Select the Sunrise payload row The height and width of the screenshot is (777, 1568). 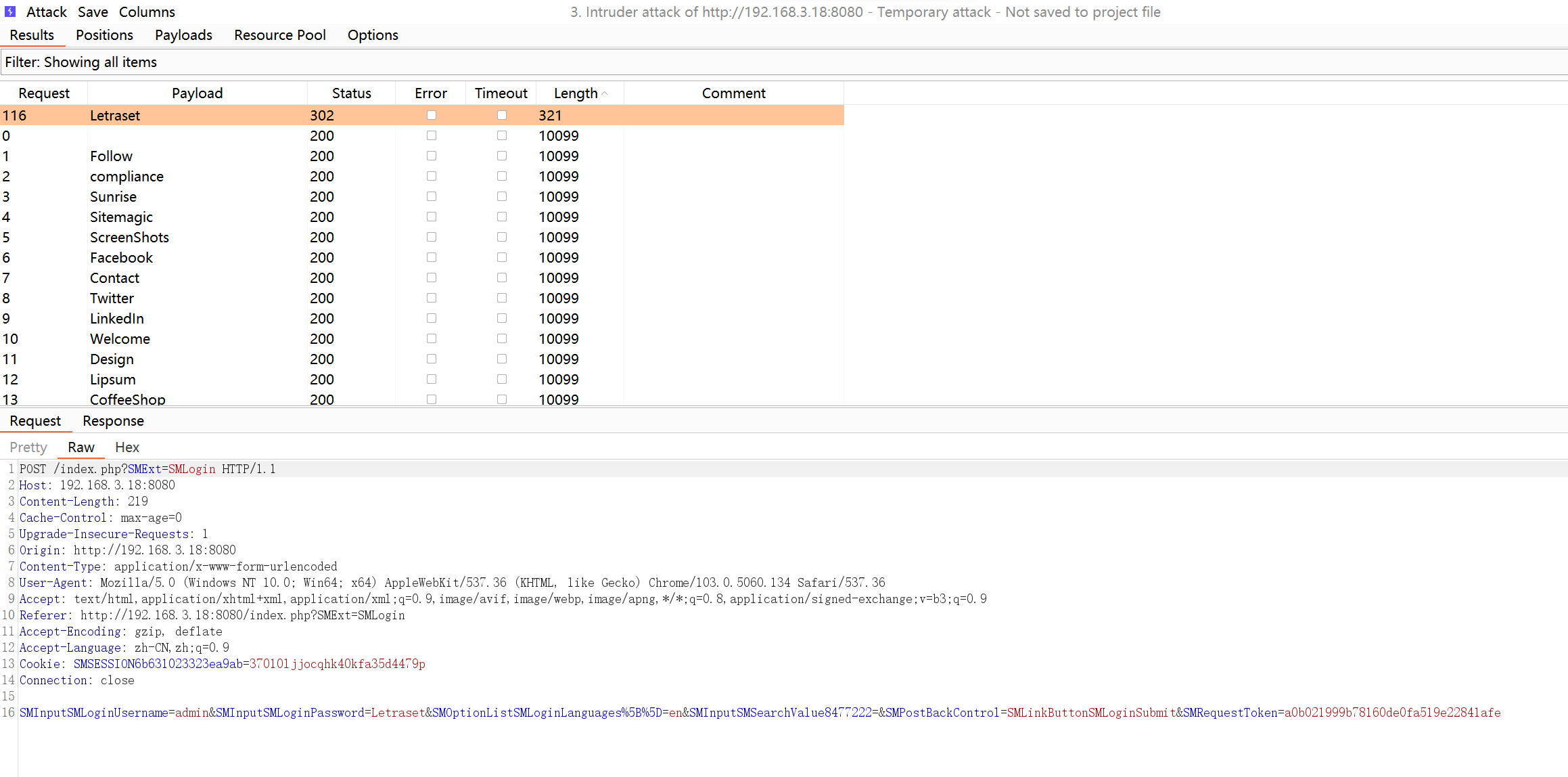click(422, 196)
